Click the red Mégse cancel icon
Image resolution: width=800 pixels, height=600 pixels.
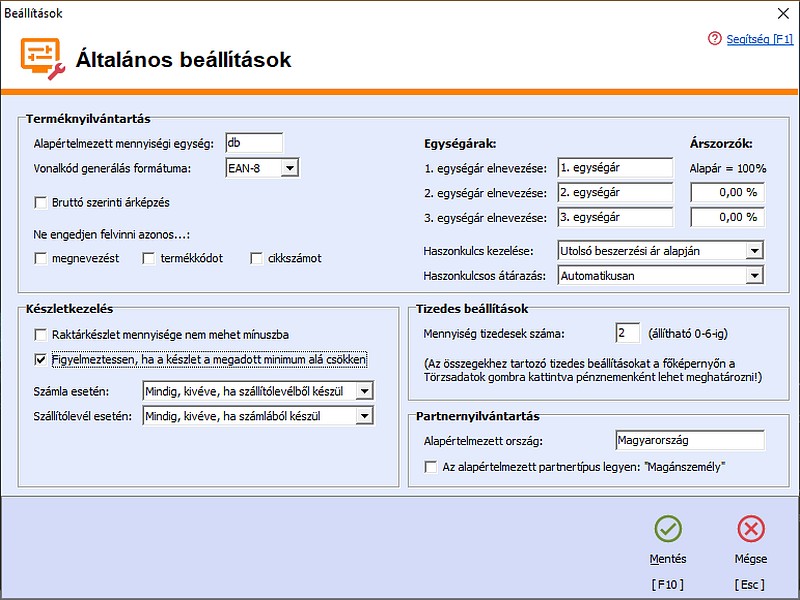point(750,527)
